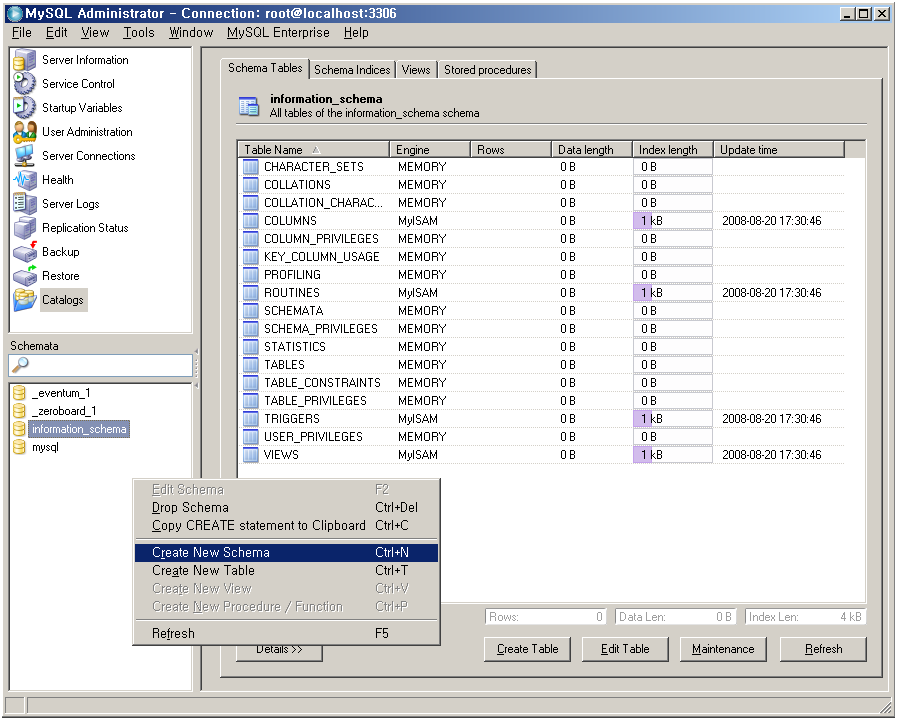The image size is (897, 720).
Task: Switch to the Stored procedures tab
Action: (487, 70)
